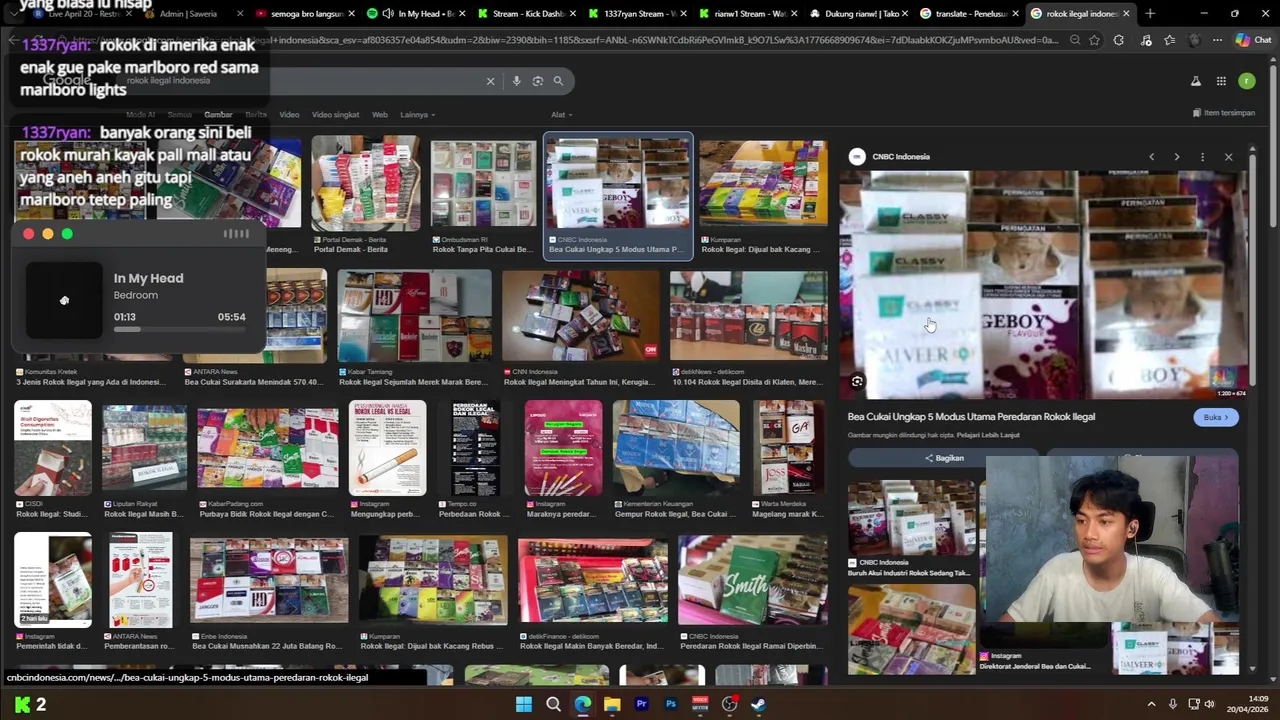This screenshot has height=720, width=1280.
Task: Search inside image with Lens overlay icon
Action: point(857,382)
